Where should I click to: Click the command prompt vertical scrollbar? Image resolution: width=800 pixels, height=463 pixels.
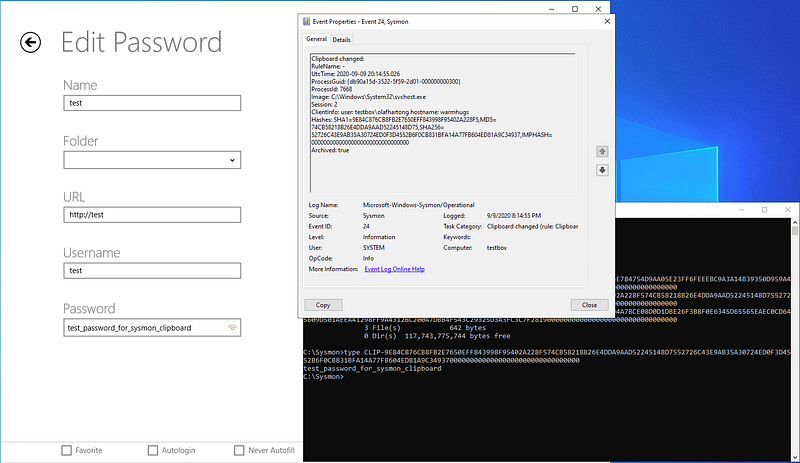(x=795, y=339)
